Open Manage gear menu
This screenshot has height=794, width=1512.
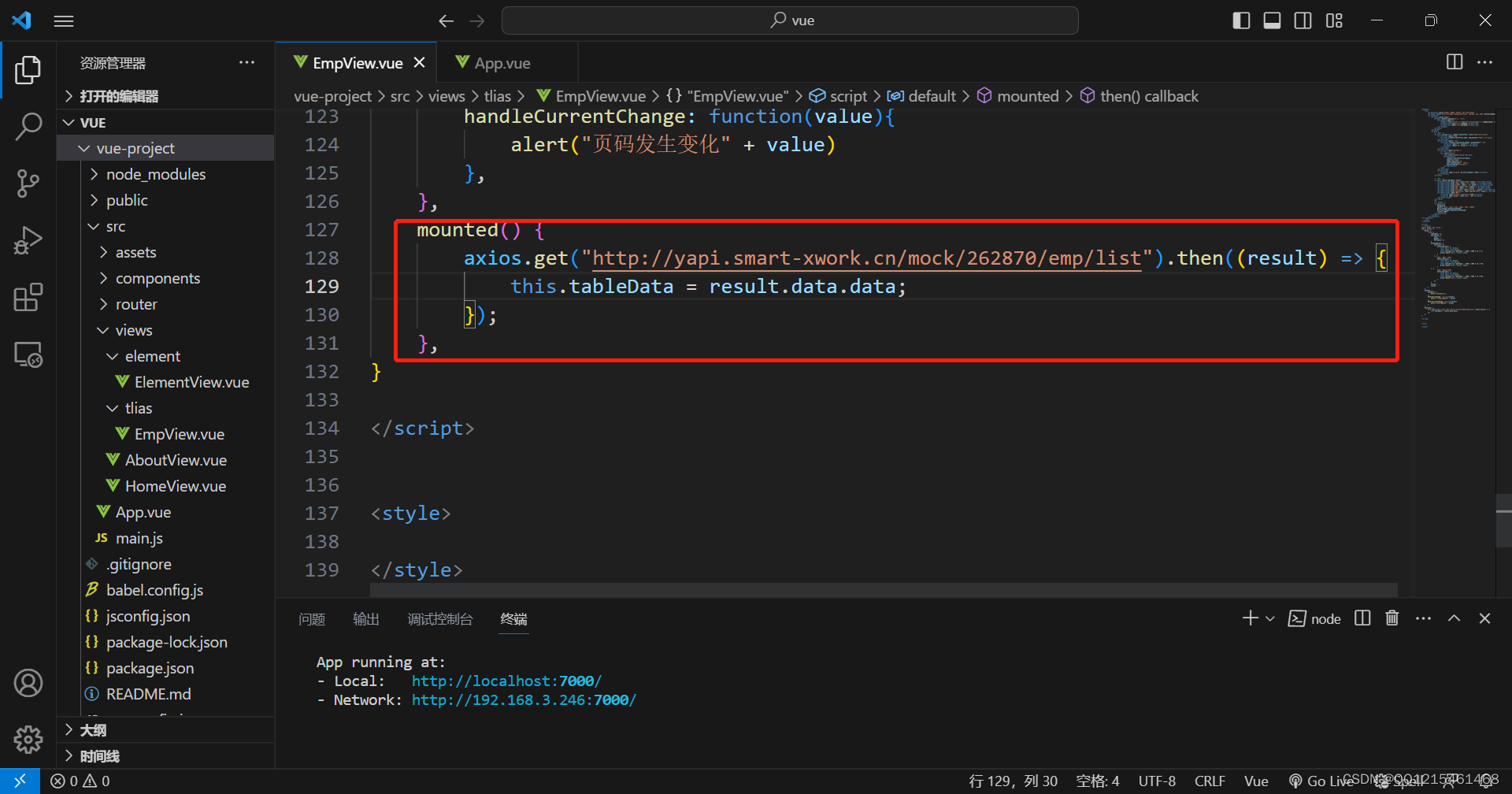(x=28, y=739)
